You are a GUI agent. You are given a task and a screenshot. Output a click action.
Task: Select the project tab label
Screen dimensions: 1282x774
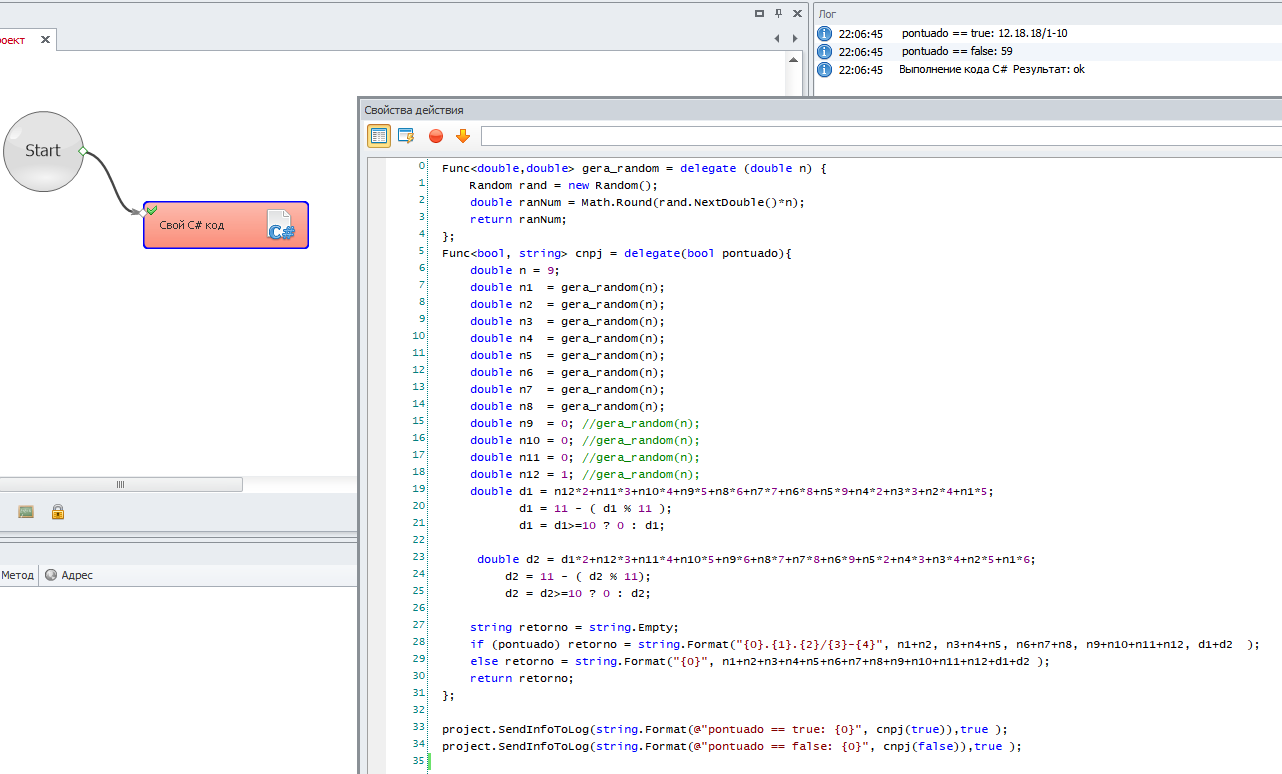(x=12, y=40)
